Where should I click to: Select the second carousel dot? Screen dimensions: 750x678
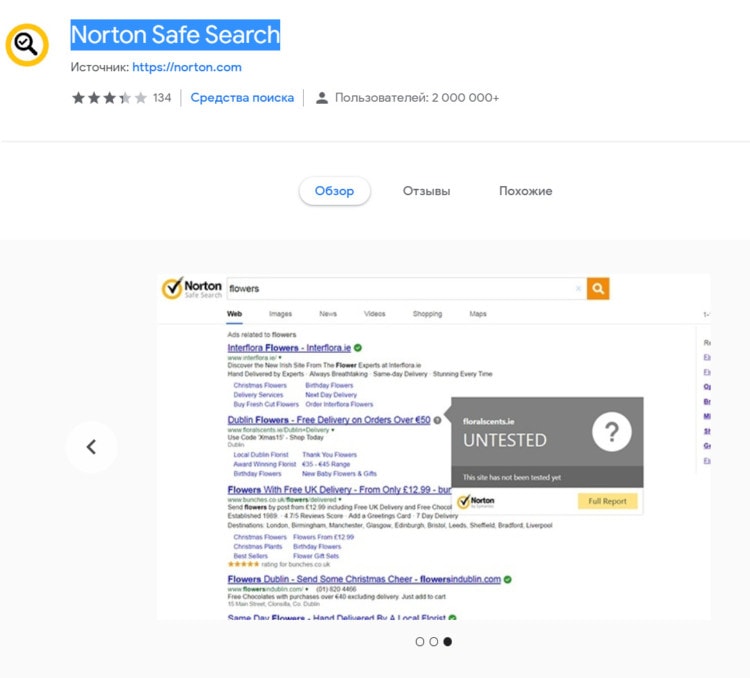(x=434, y=642)
